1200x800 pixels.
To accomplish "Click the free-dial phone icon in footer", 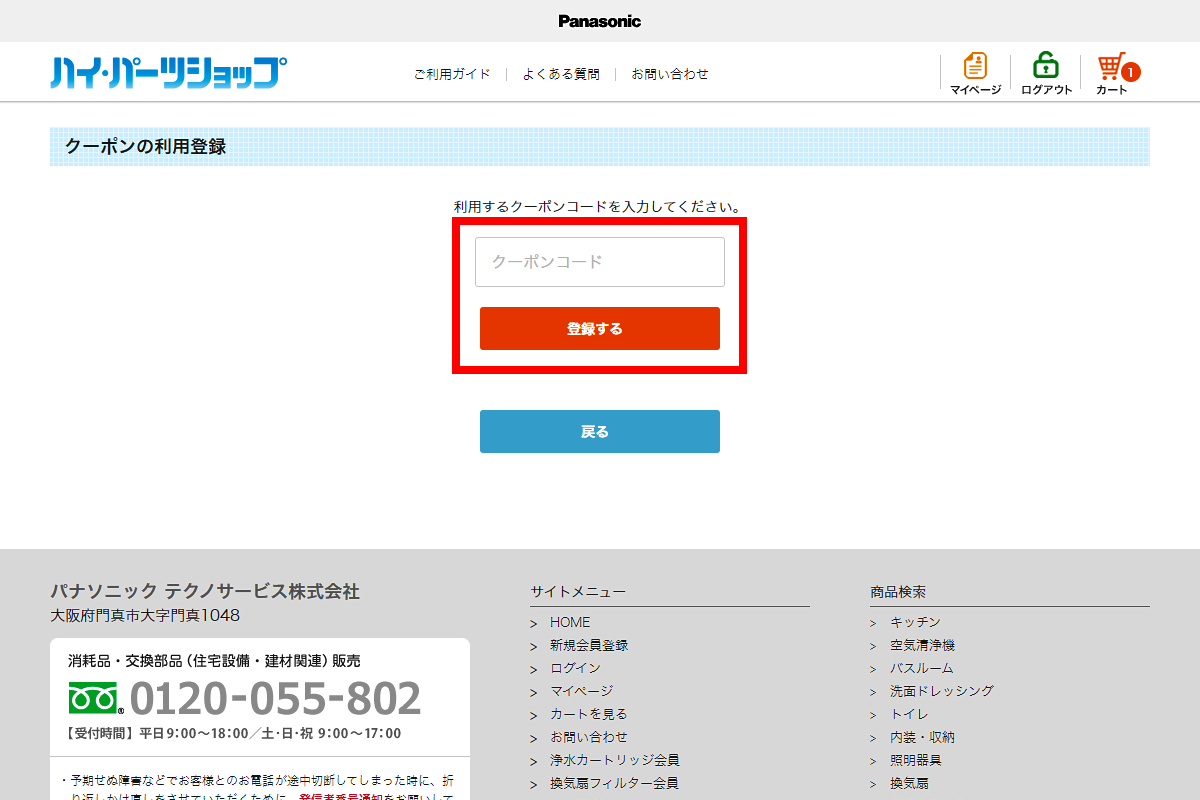I will click(95, 698).
